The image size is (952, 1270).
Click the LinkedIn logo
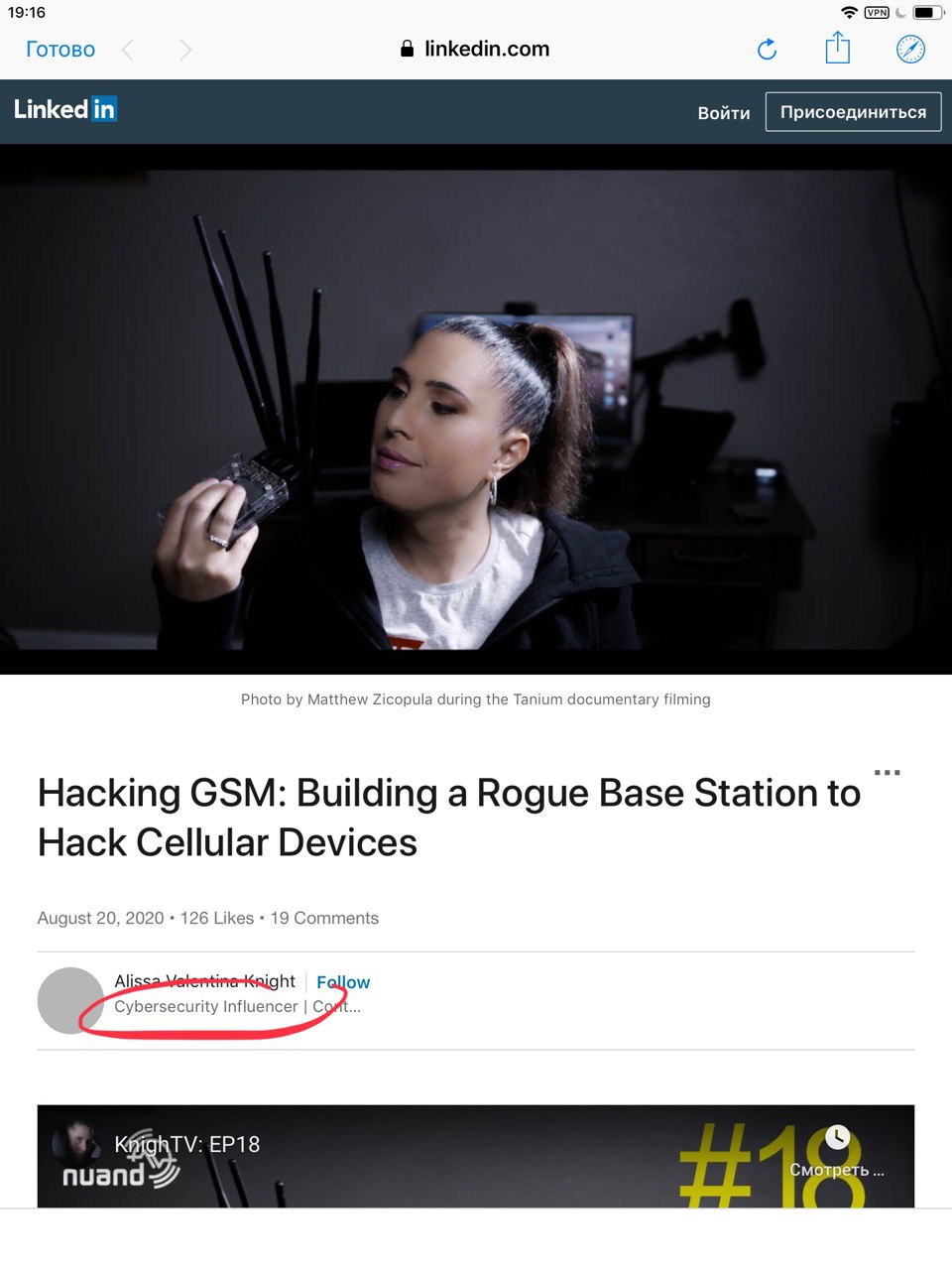(x=65, y=109)
